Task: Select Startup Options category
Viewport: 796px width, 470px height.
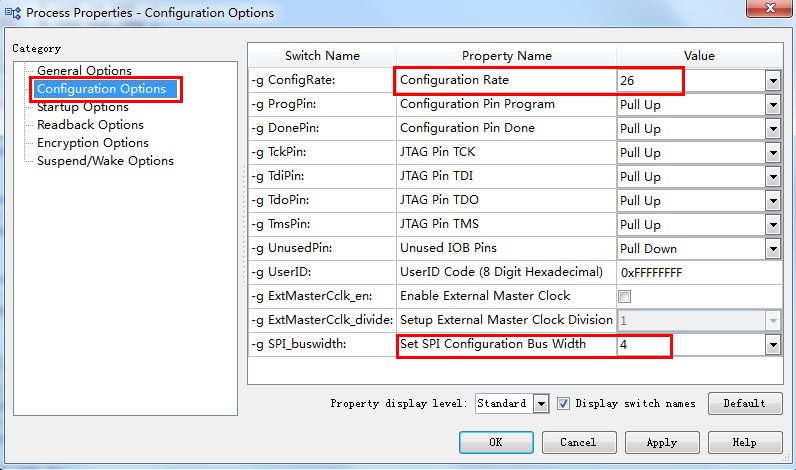Action: point(82,107)
